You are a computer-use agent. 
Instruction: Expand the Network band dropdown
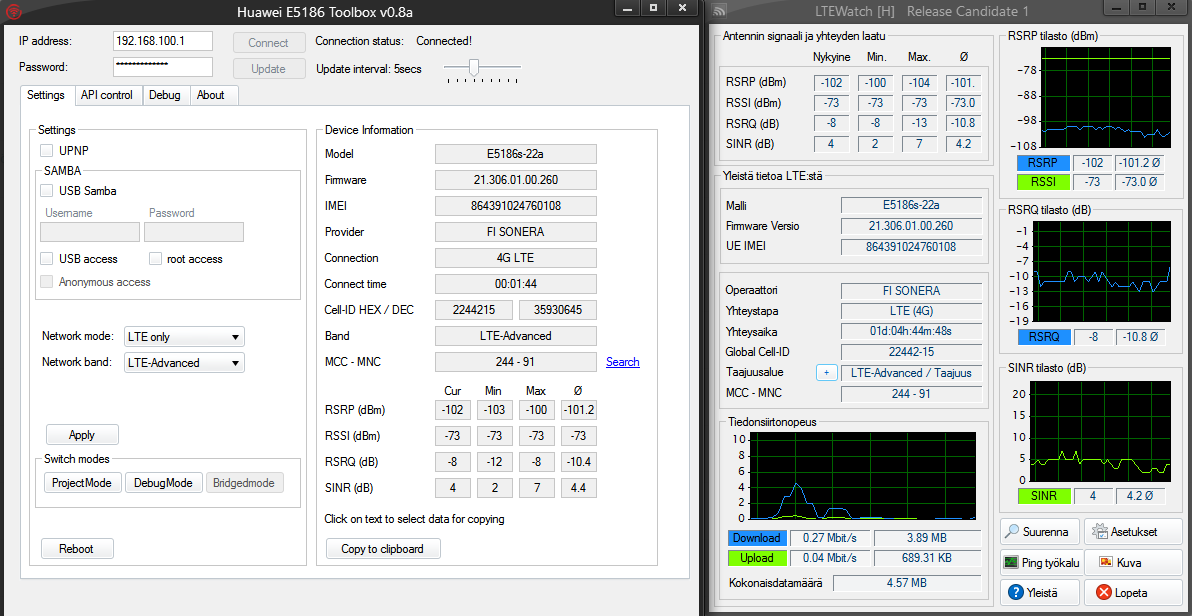tap(184, 363)
